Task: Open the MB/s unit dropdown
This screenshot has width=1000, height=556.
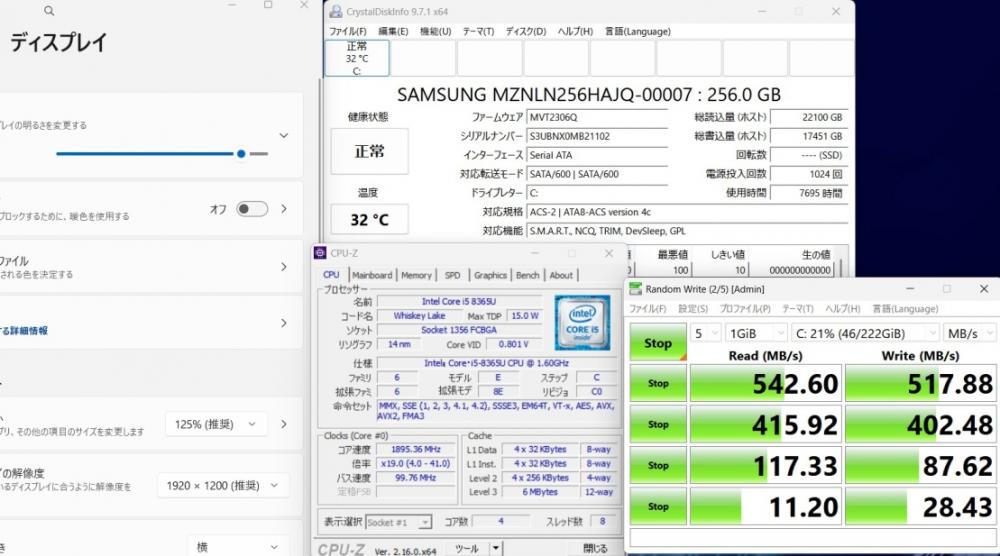Action: click(969, 333)
